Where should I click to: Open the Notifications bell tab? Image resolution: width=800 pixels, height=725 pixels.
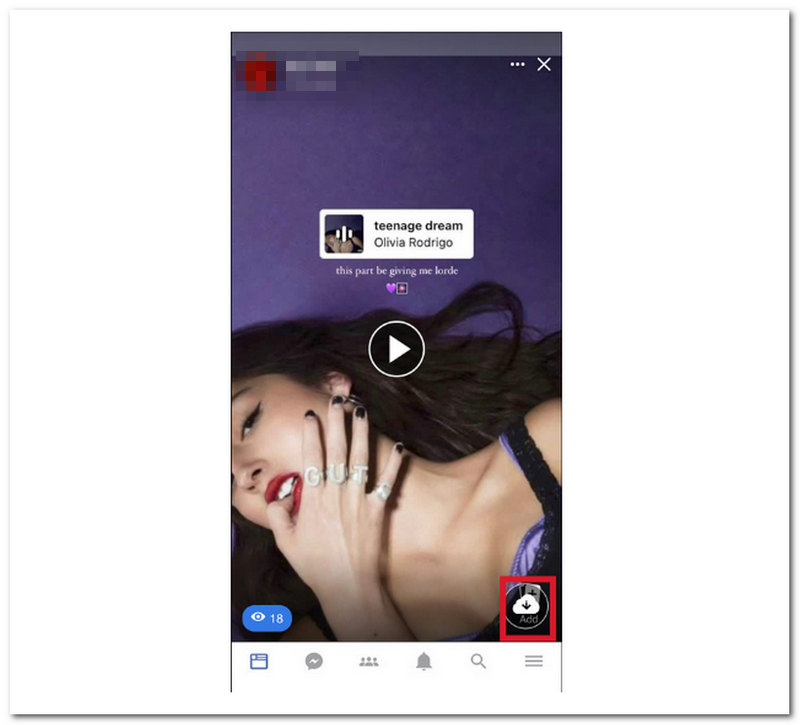coord(423,661)
